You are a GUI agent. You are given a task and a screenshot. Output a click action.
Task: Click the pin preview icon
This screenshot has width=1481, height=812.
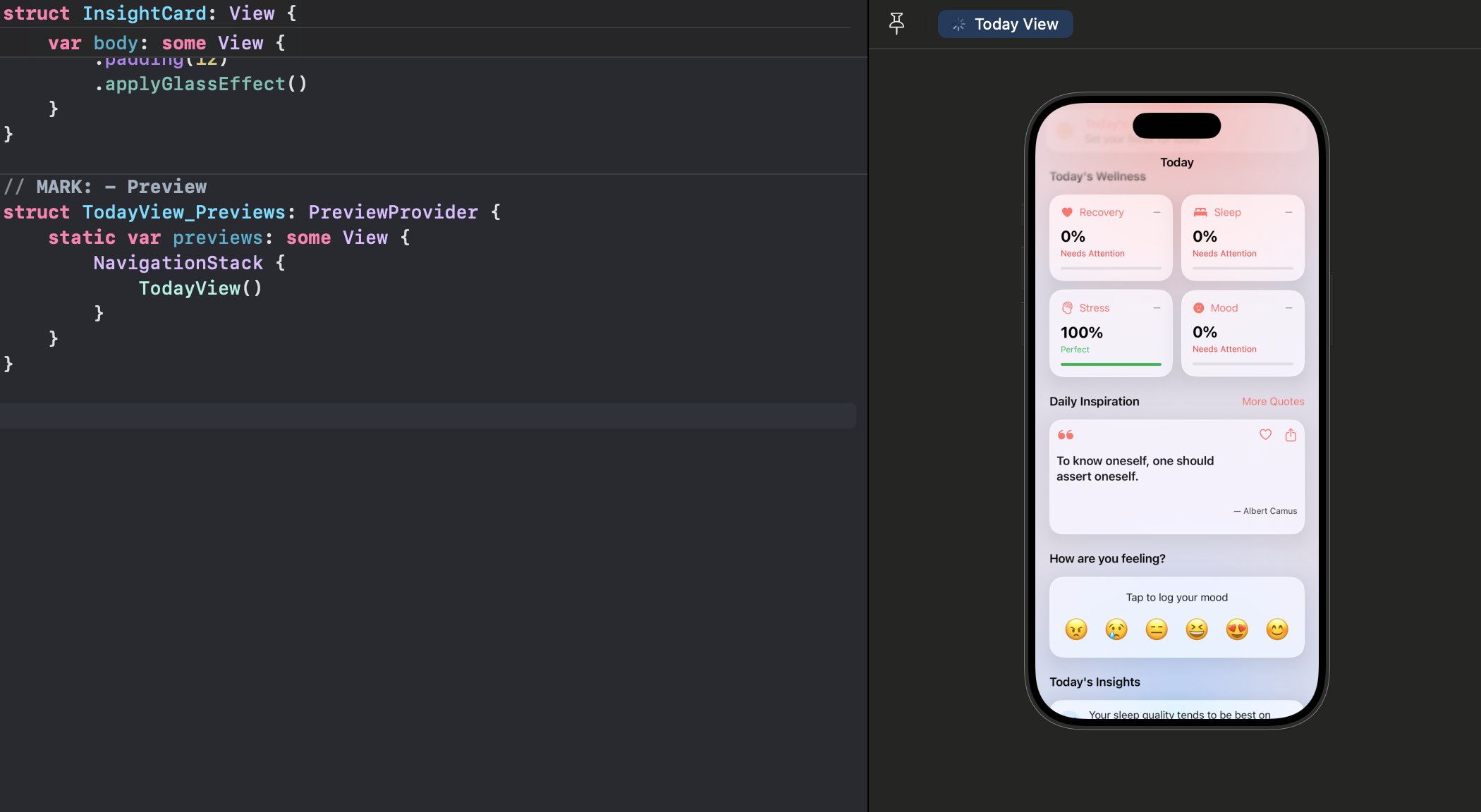(x=896, y=23)
